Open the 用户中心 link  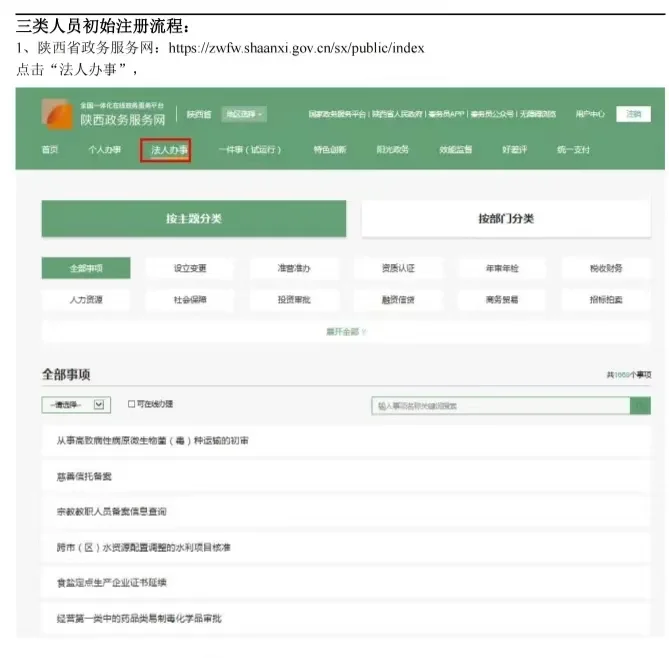click(590, 114)
